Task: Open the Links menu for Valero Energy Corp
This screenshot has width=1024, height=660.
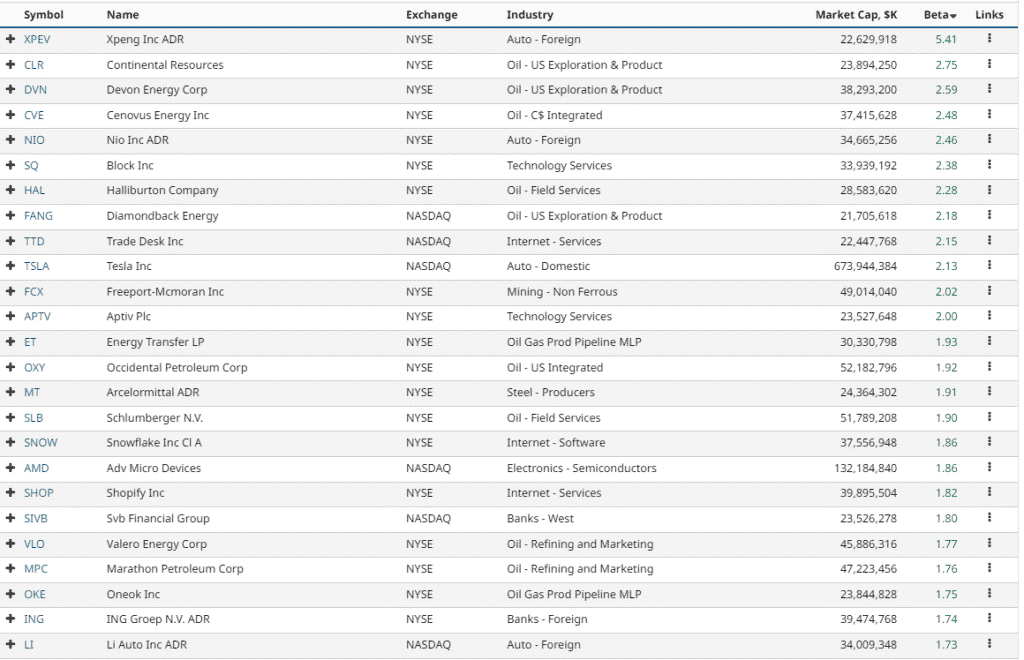Action: tap(989, 544)
